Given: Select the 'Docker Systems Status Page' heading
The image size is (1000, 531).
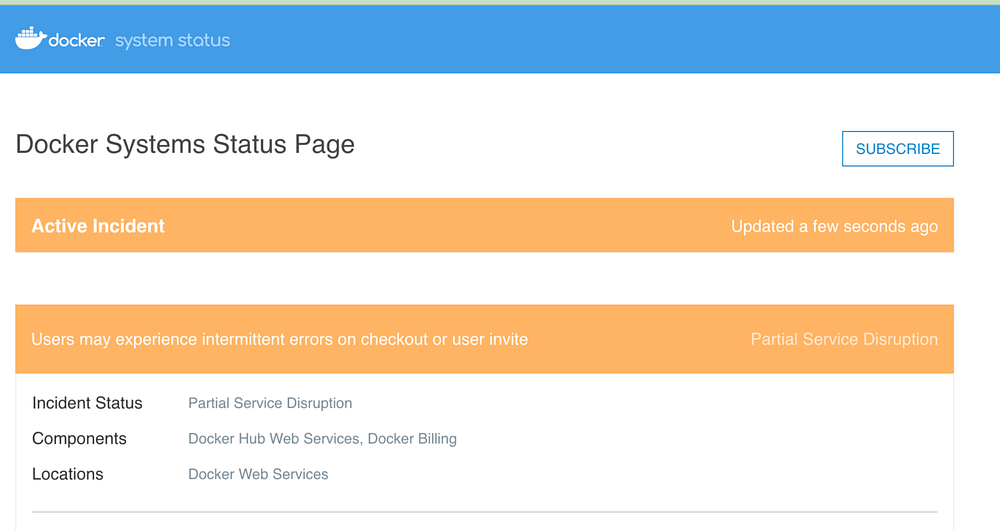Looking at the screenshot, I should (x=185, y=145).
